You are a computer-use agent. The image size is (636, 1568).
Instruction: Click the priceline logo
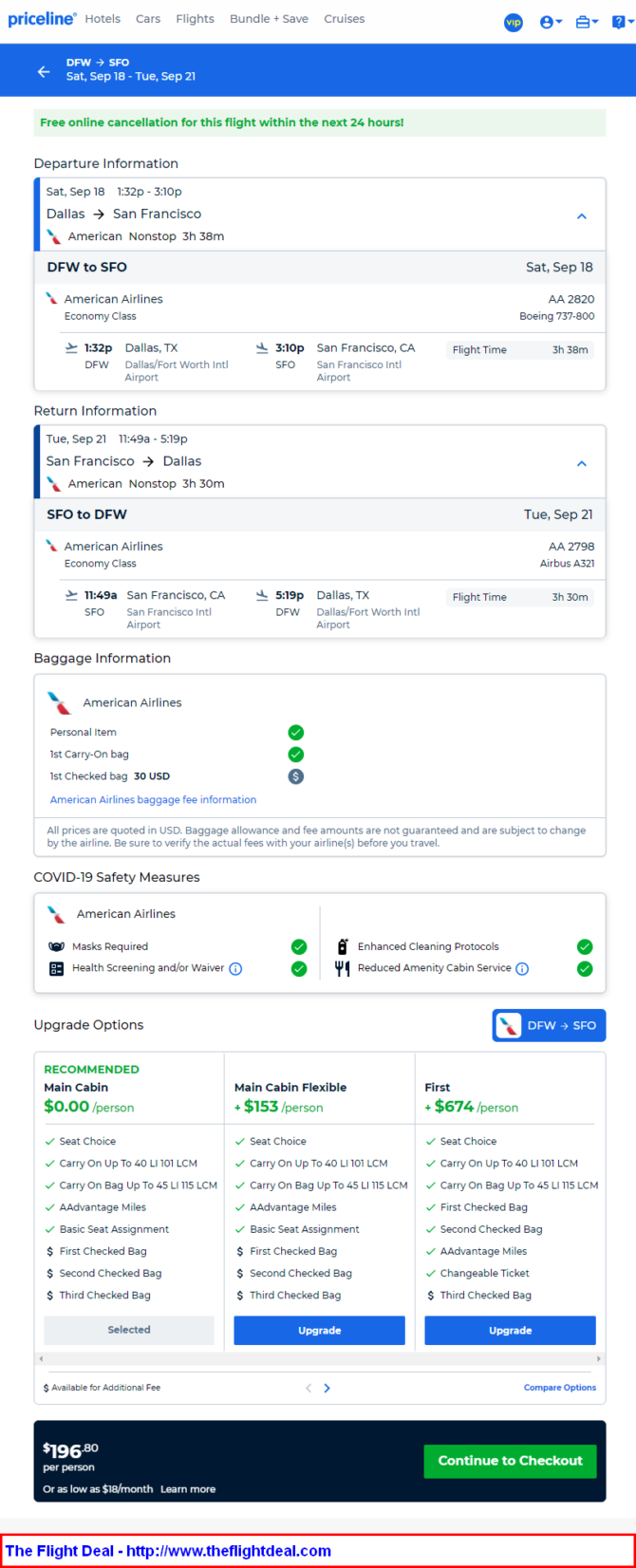(42, 19)
